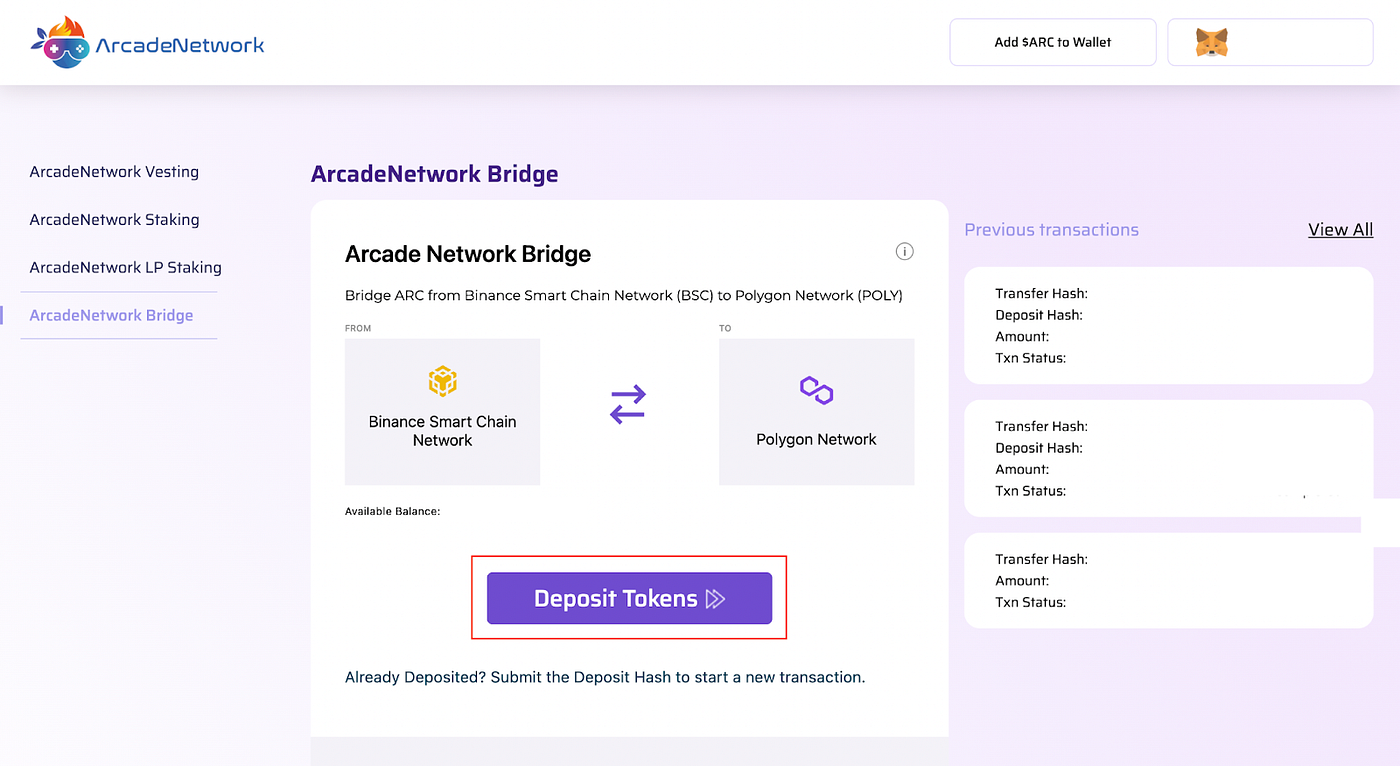Open ArcadeNetwork Vesting page
Image resolution: width=1400 pixels, height=766 pixels.
point(114,172)
